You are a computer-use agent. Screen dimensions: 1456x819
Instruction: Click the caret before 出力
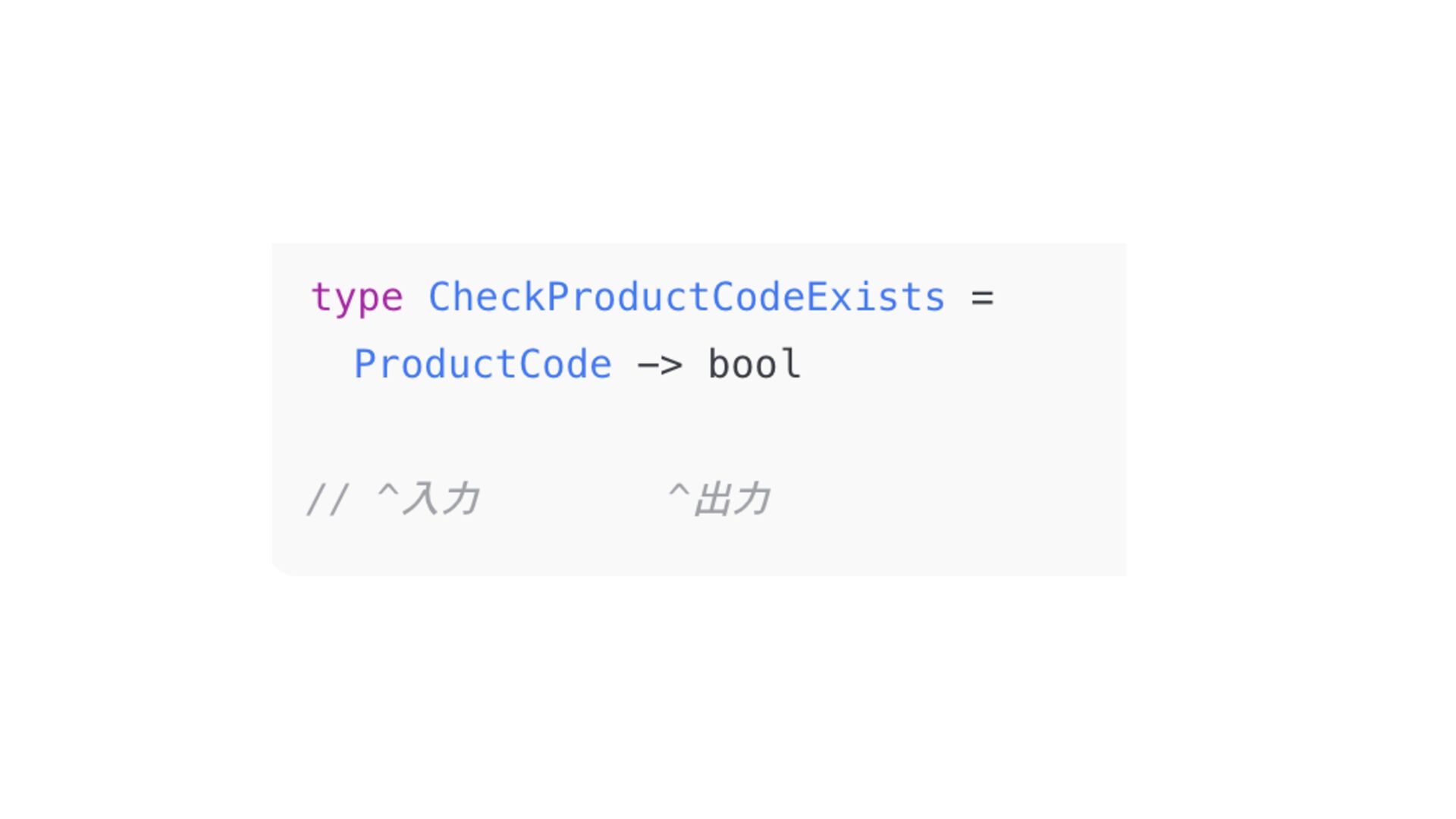tap(679, 493)
